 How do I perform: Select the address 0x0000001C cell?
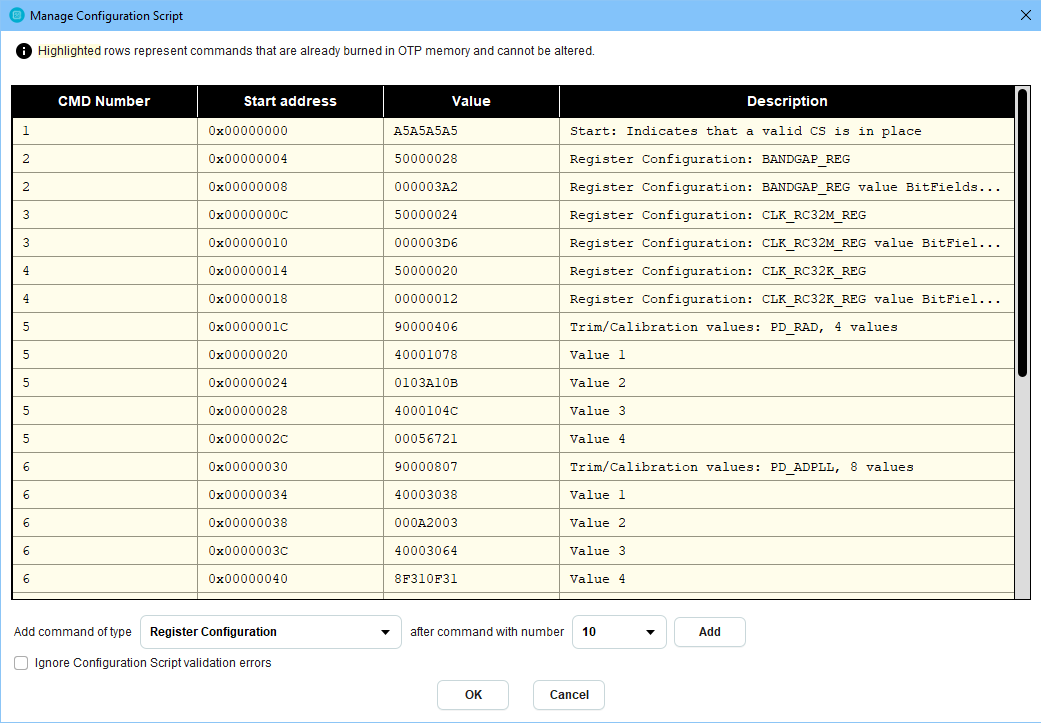290,327
